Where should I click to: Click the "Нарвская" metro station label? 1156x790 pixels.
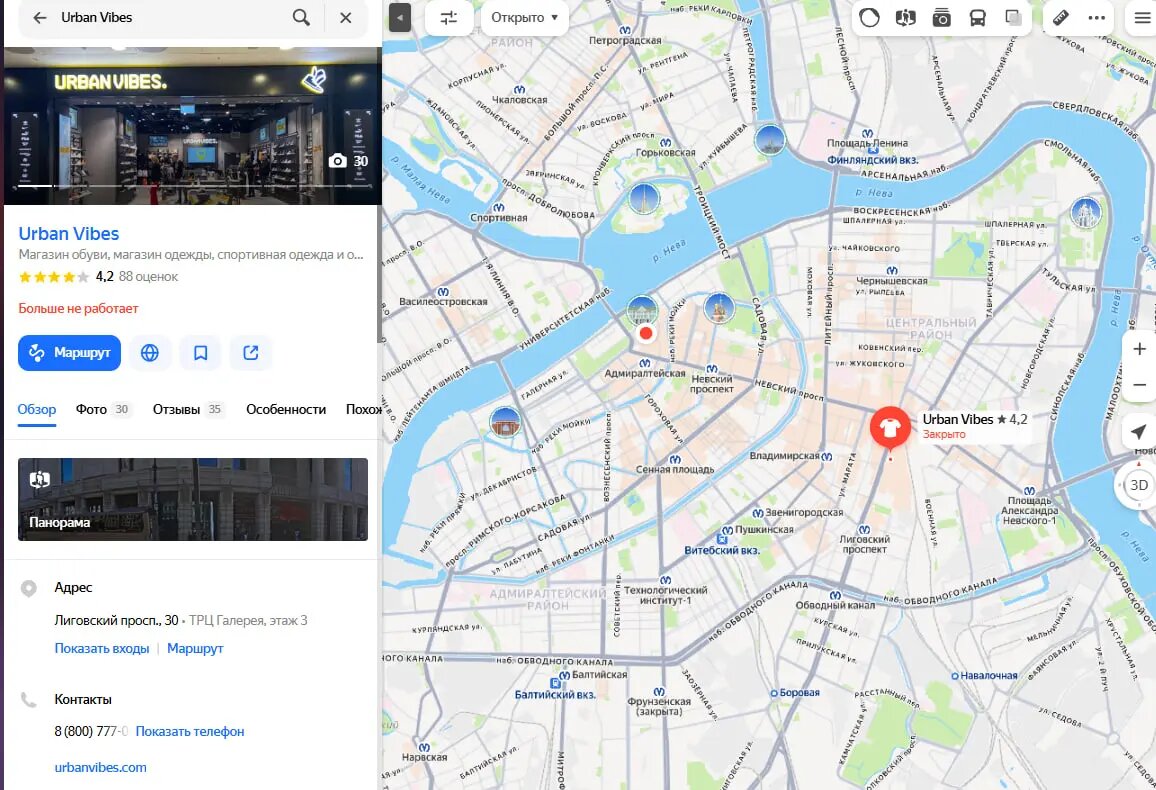click(424, 757)
